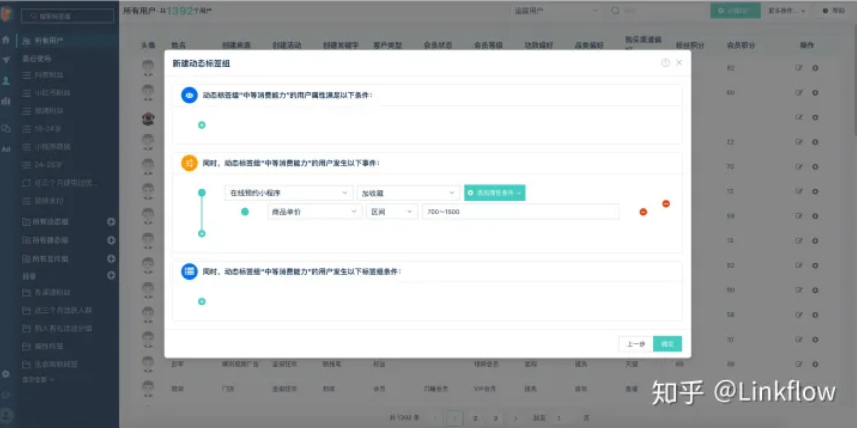
Task: Click the search magnifier in top bar
Action: 615,10
